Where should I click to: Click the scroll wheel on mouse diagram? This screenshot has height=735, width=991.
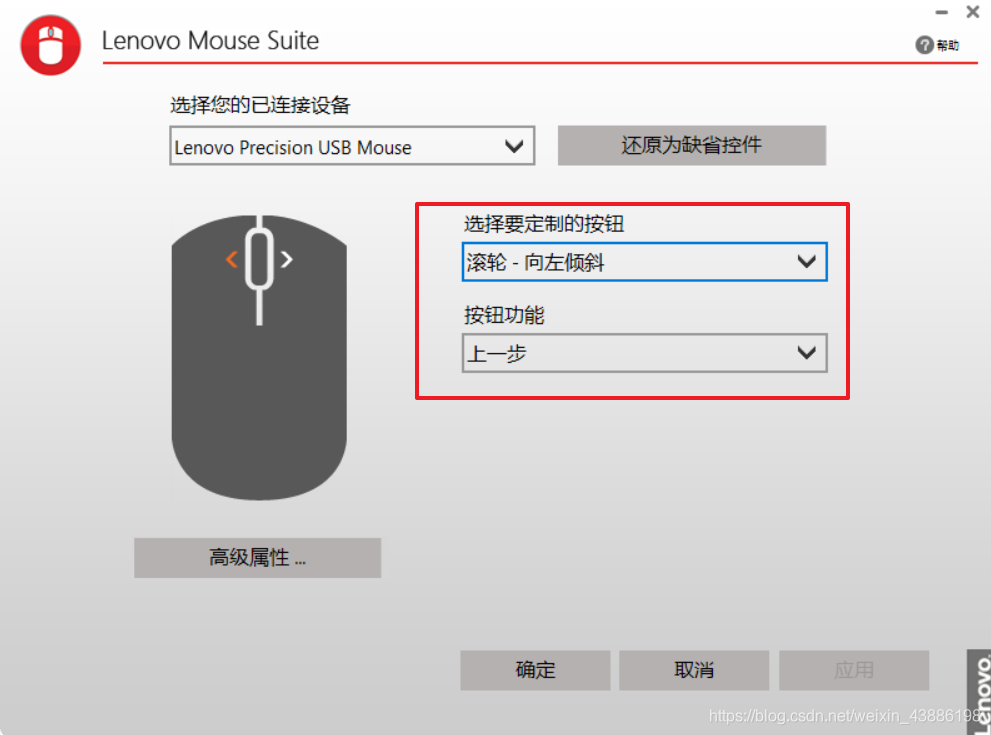point(259,260)
